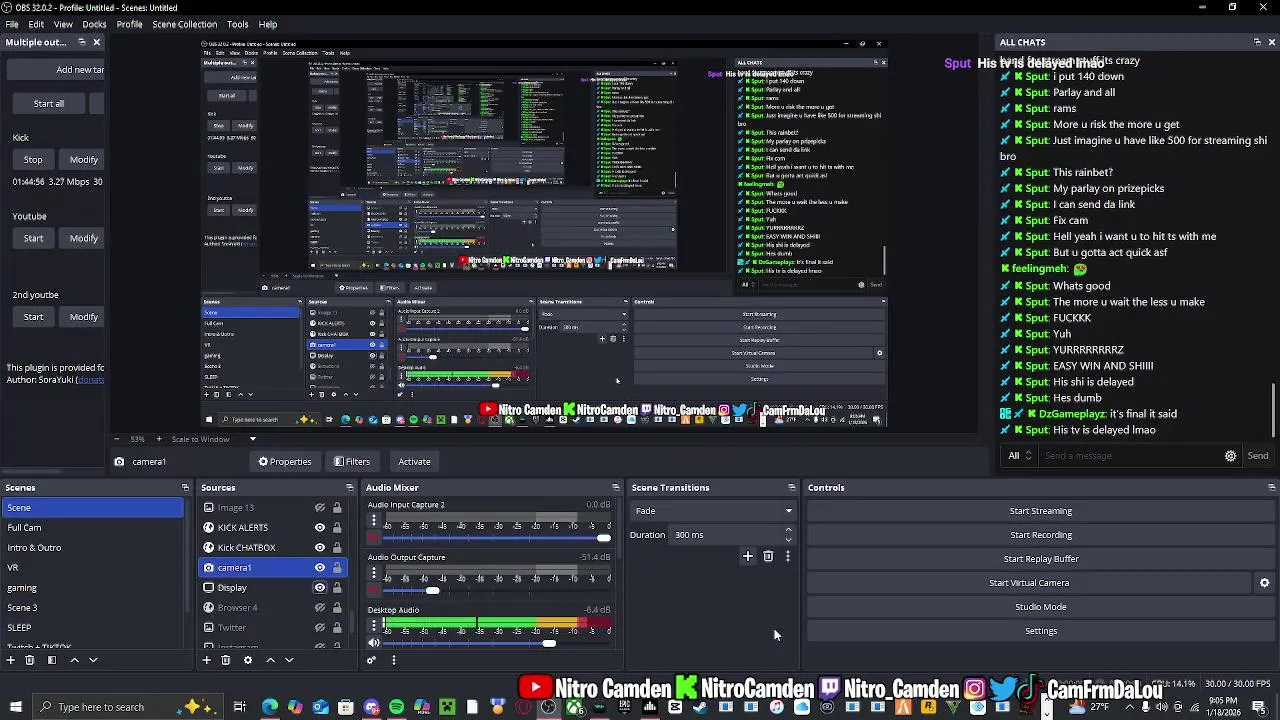Toggle lock on camera1 source
Viewport: 1280px width, 720px height.
337,568
